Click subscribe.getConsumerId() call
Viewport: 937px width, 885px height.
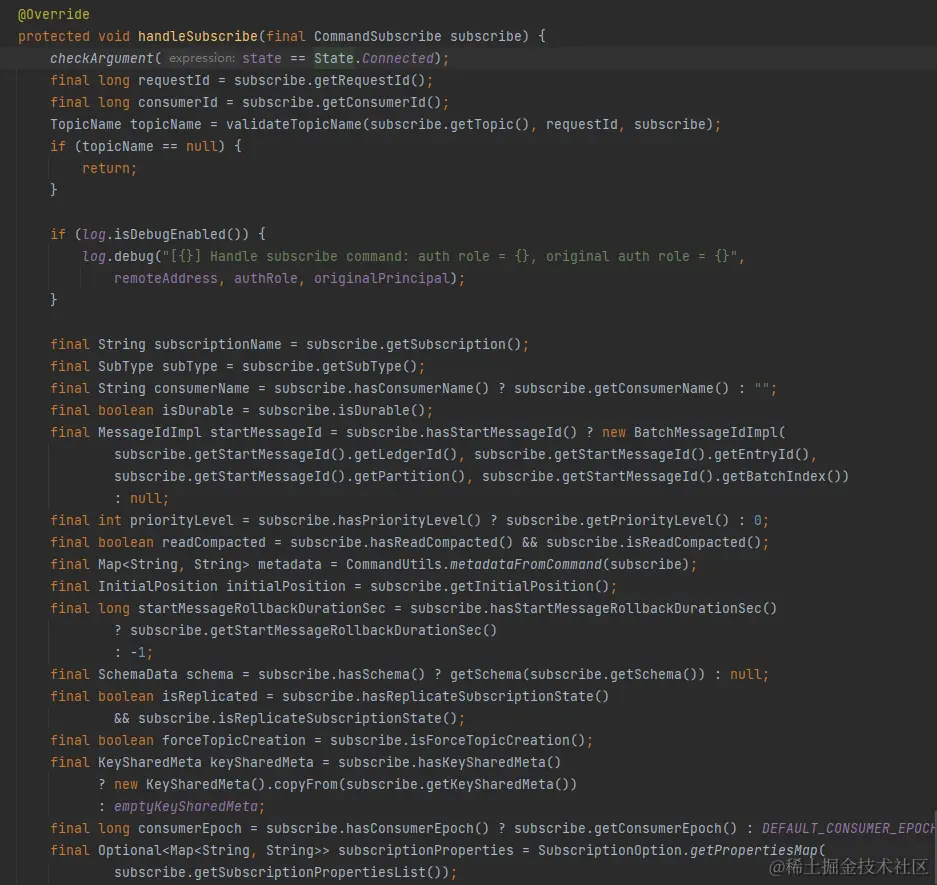point(341,103)
